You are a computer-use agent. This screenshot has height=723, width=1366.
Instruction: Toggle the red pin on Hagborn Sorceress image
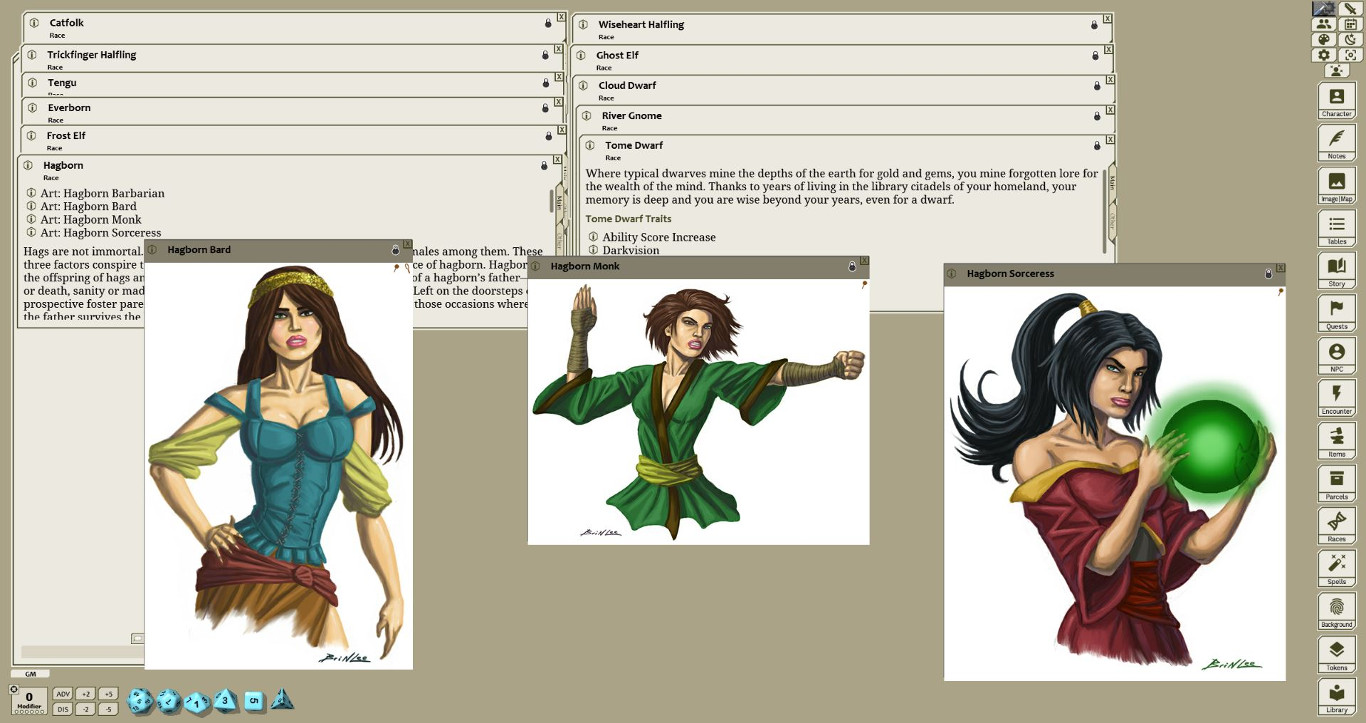[1281, 293]
